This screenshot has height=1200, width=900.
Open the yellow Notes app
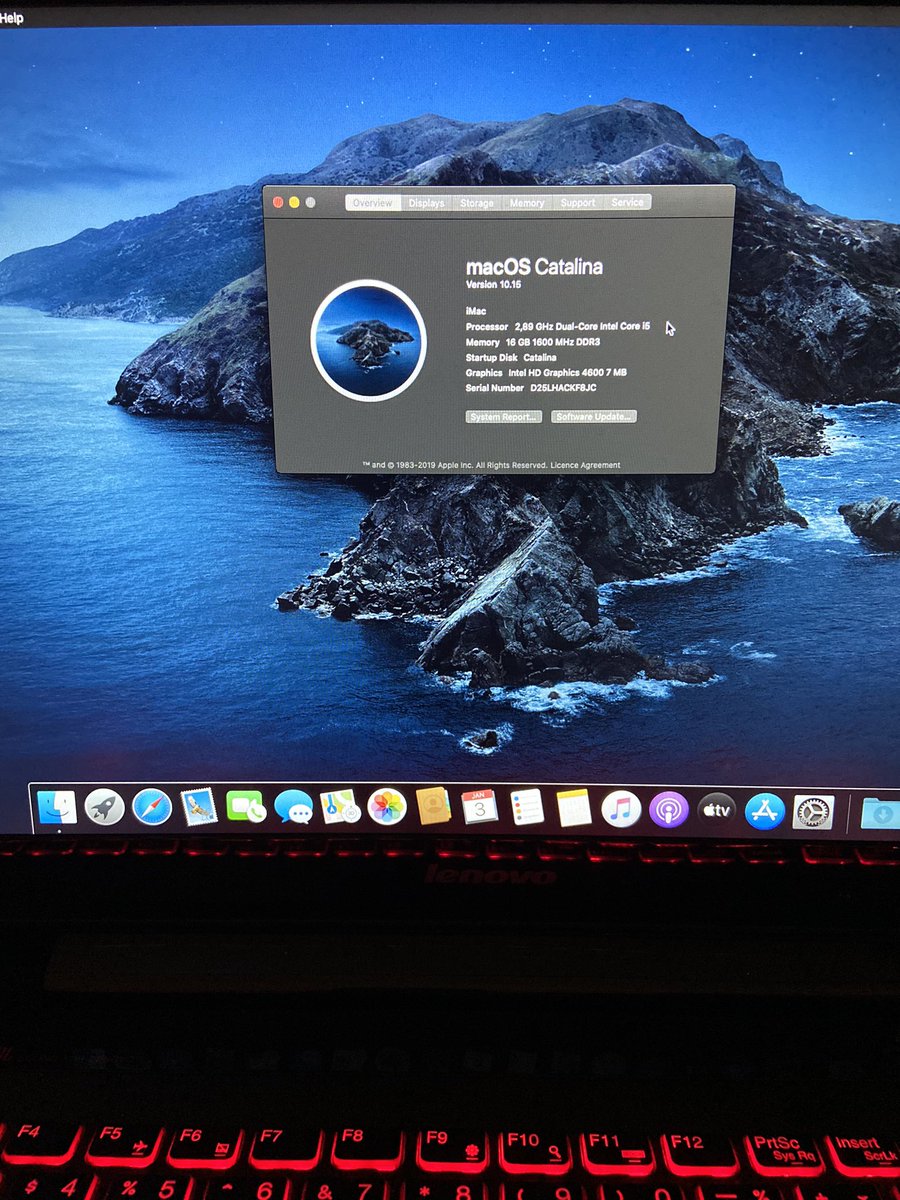pos(574,807)
